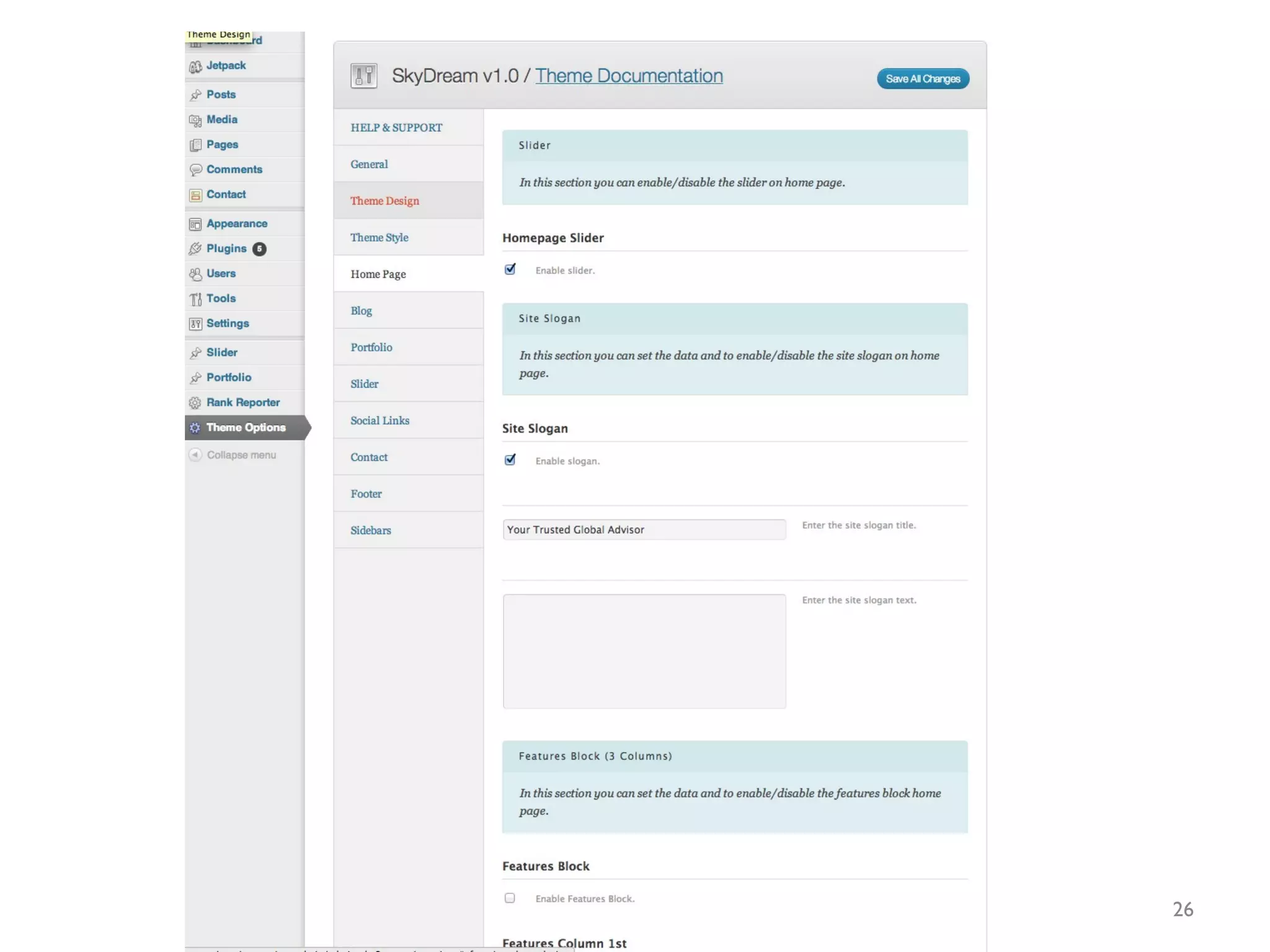This screenshot has width=1270, height=952.
Task: Open the Footer options tab
Action: click(366, 494)
